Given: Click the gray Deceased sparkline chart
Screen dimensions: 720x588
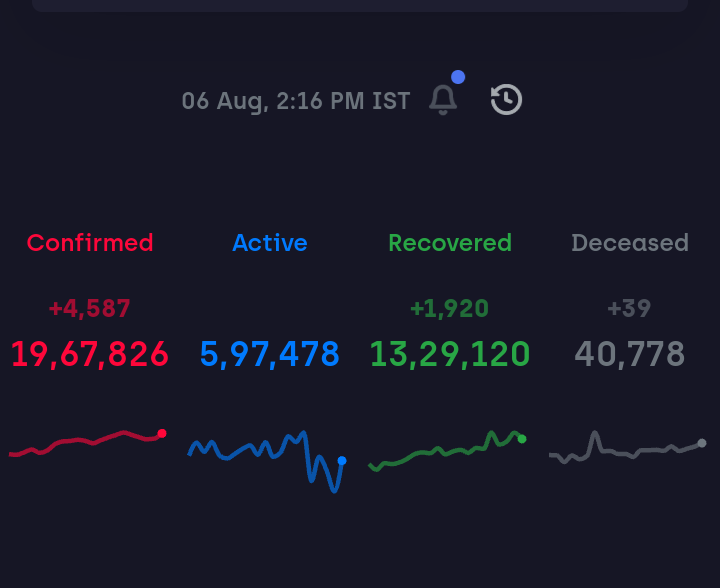Looking at the screenshot, I should [x=628, y=447].
